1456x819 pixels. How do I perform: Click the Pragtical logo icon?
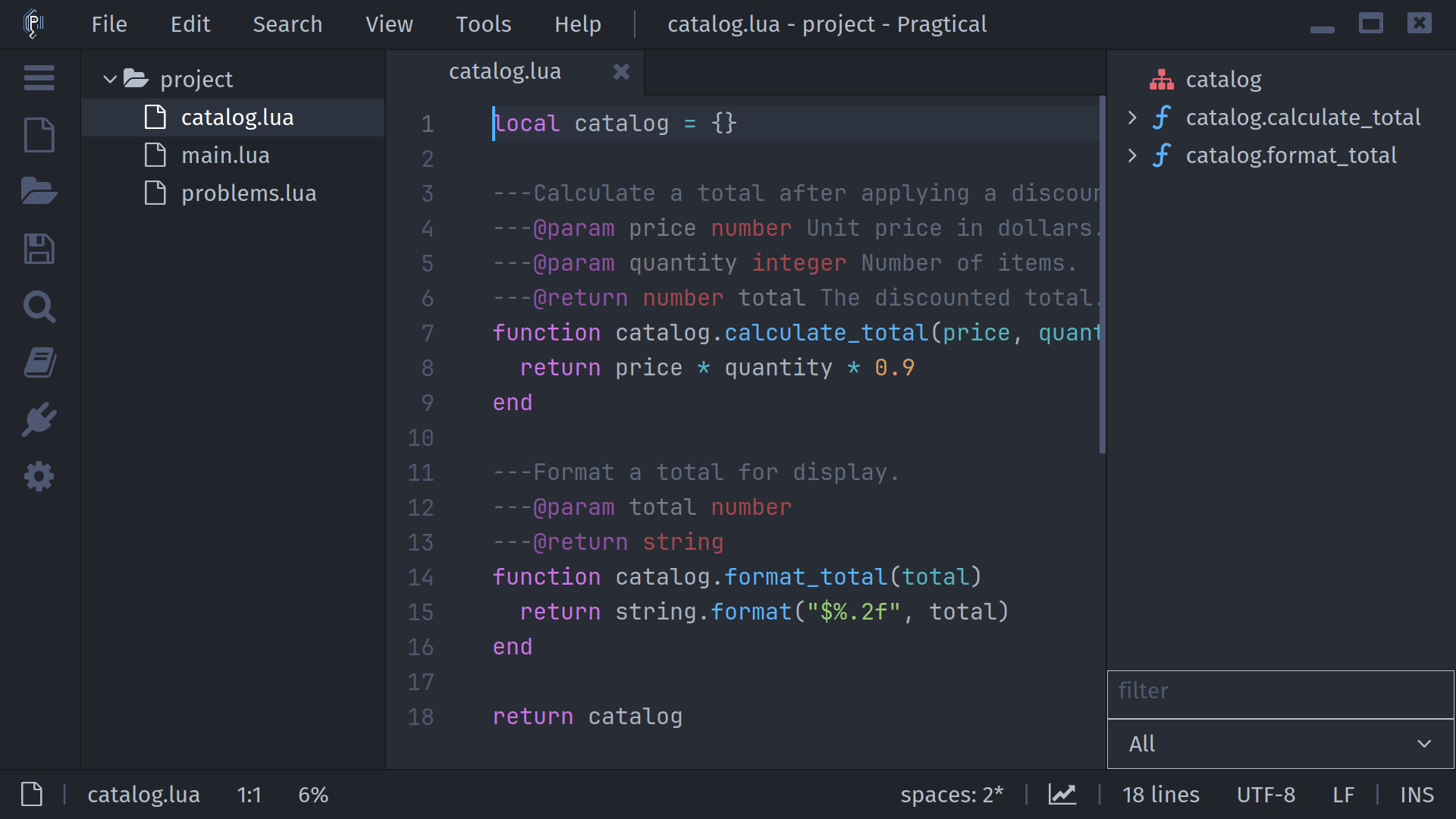33,24
